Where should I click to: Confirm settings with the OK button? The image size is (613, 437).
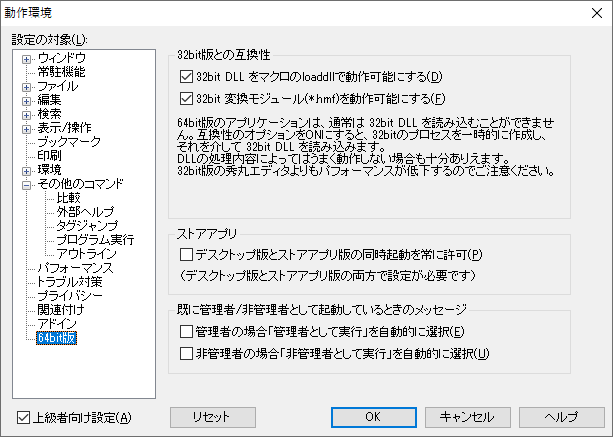click(372, 417)
